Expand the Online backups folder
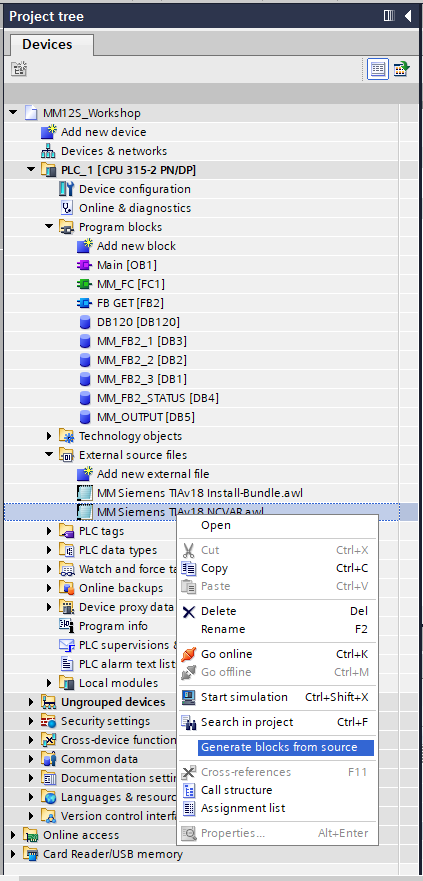The image size is (423, 881). [x=49, y=588]
